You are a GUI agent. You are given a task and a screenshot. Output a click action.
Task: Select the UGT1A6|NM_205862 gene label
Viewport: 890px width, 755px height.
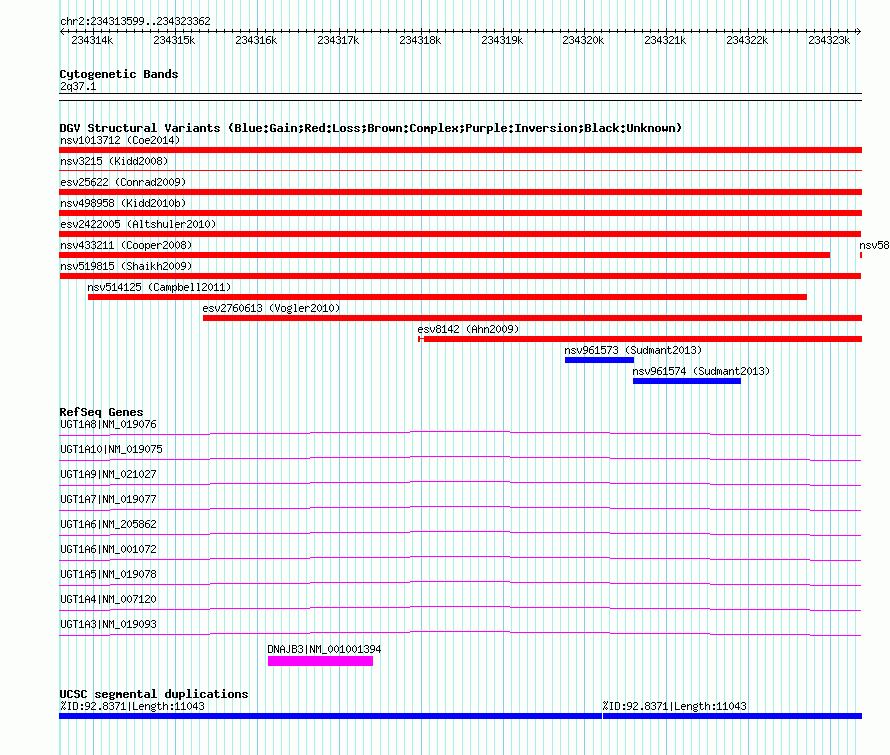pos(108,525)
